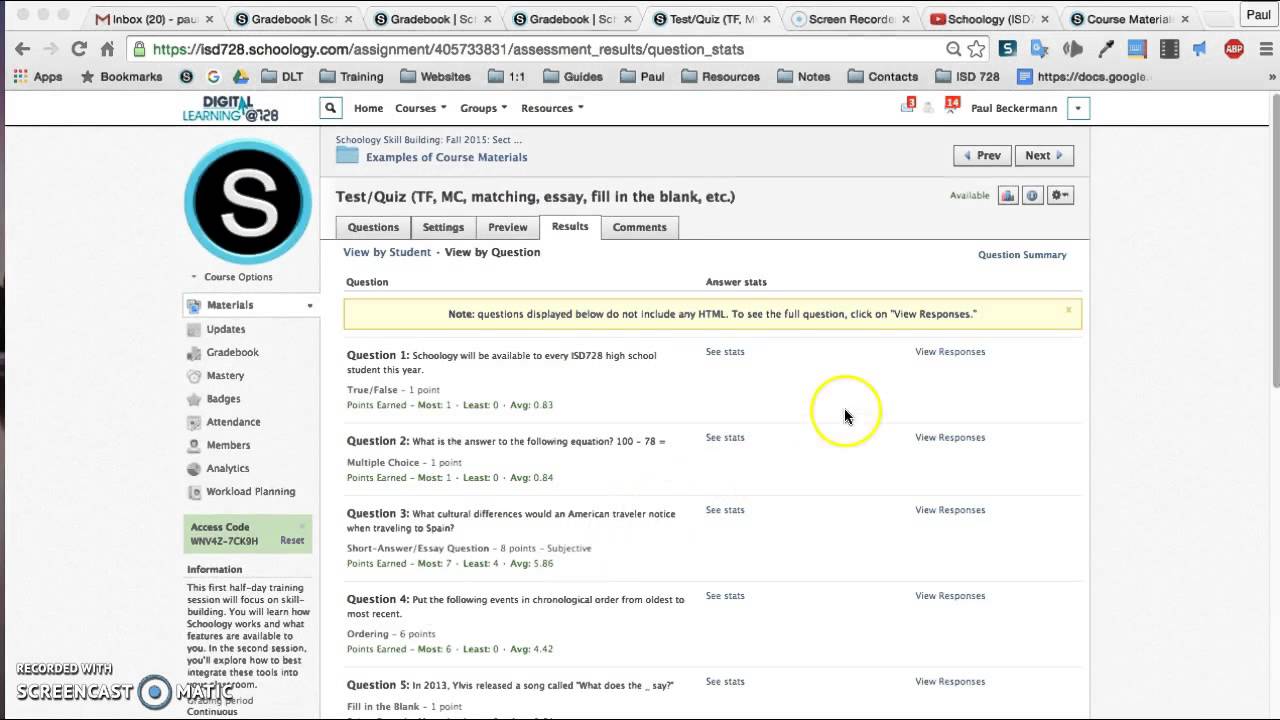This screenshot has width=1280, height=720.
Task: Open the messages icon with badge 3
Action: point(908,105)
